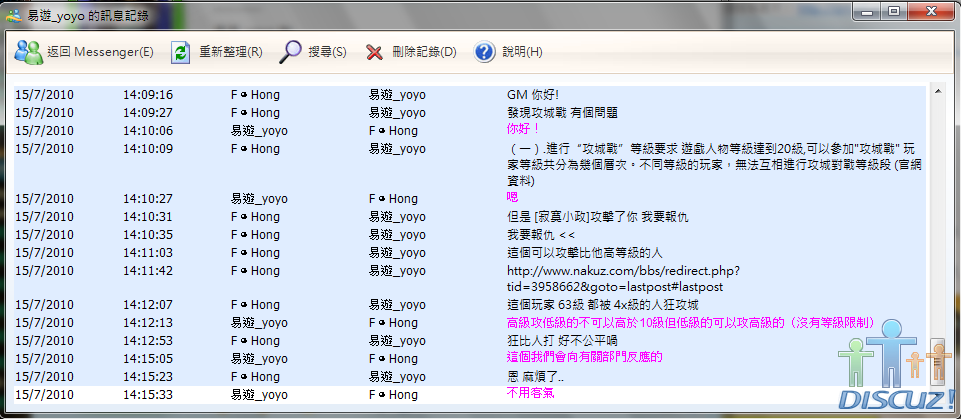
Task: Maximize the message history window
Action: pos(893,10)
